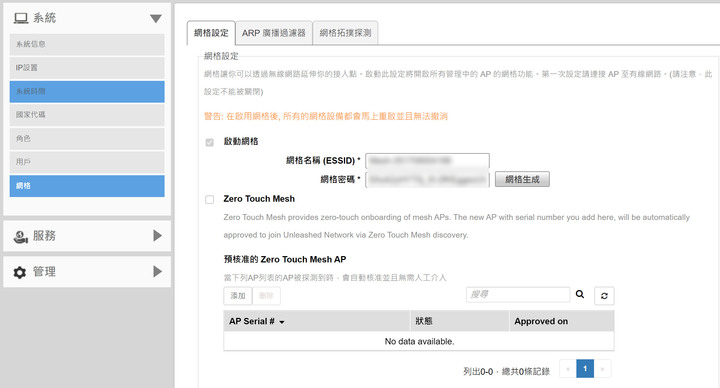This screenshot has width=720, height=388.
Task: Click the 狀態 column header
Action: click(x=460, y=321)
